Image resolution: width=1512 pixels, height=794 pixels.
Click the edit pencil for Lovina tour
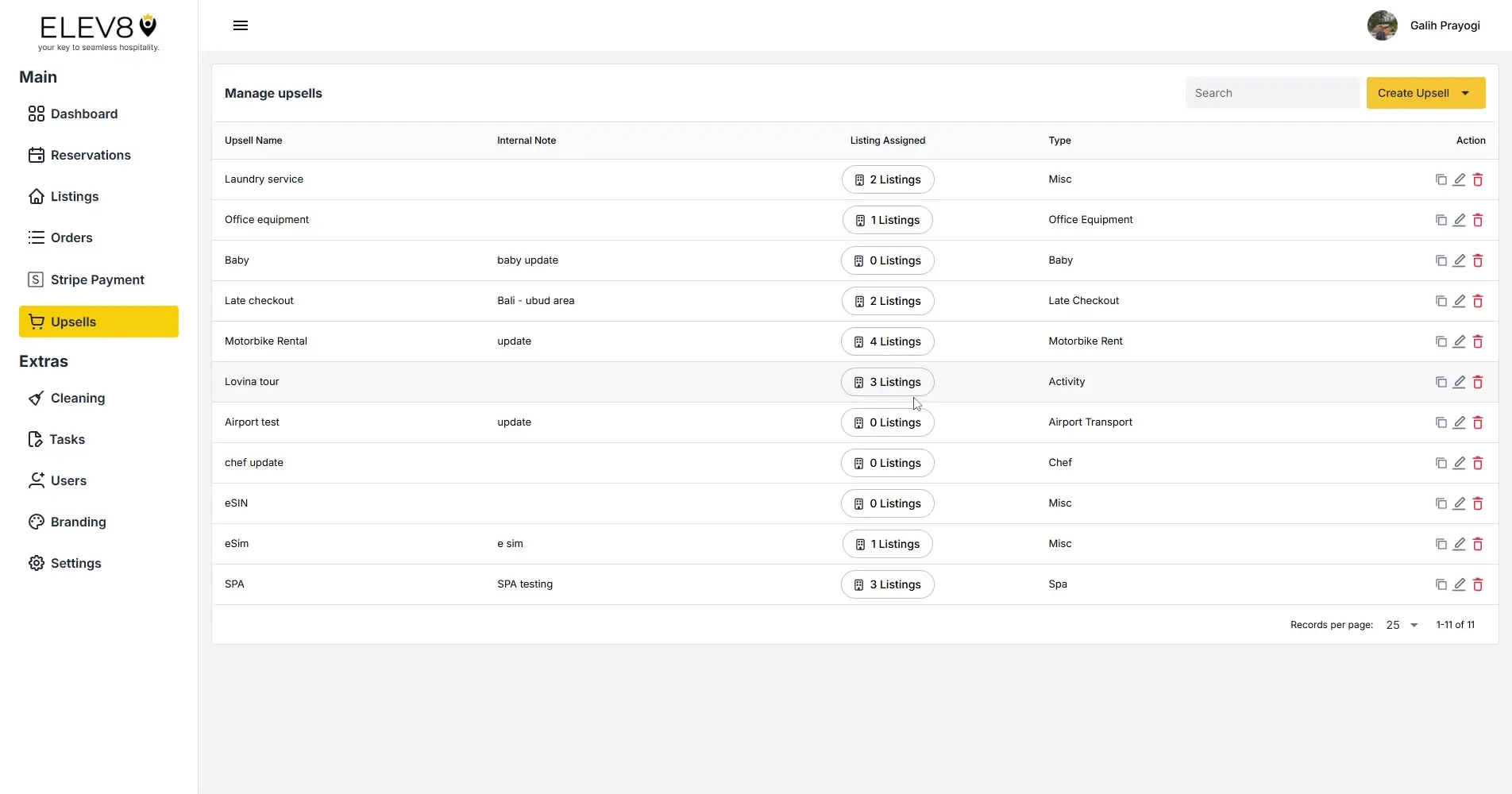point(1460,382)
